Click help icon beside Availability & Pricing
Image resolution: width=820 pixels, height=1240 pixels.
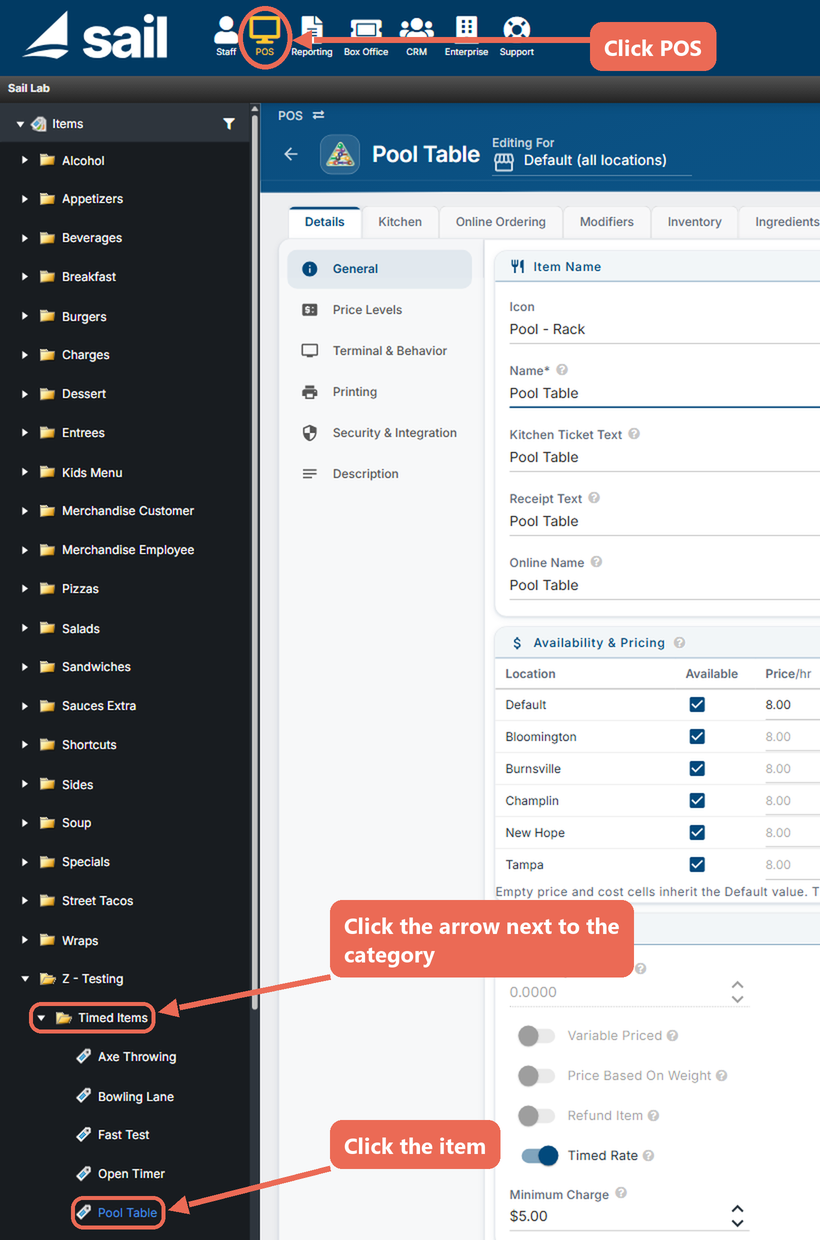(x=680, y=643)
